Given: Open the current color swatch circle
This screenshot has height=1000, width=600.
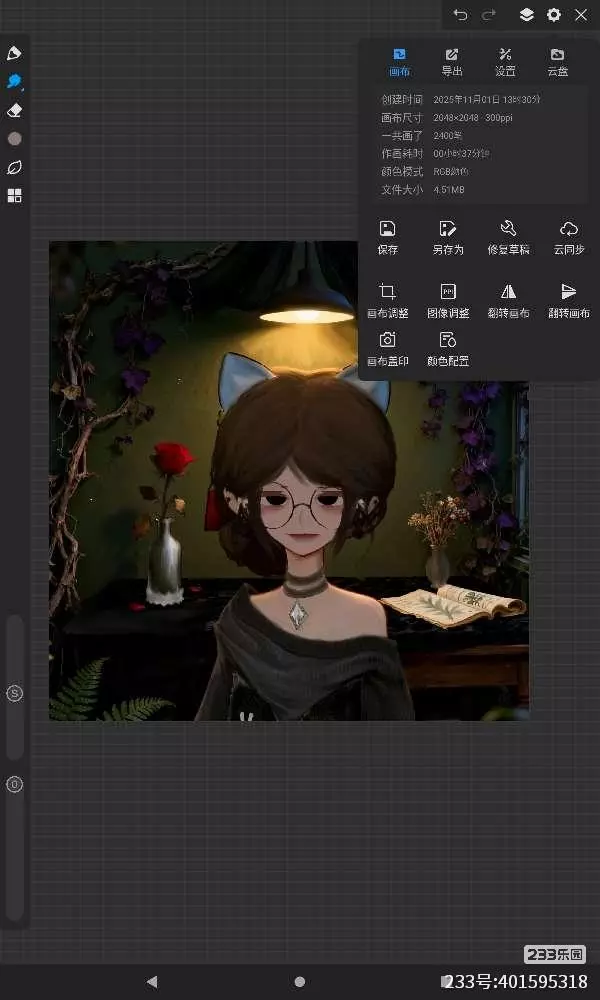Looking at the screenshot, I should coord(14,138).
